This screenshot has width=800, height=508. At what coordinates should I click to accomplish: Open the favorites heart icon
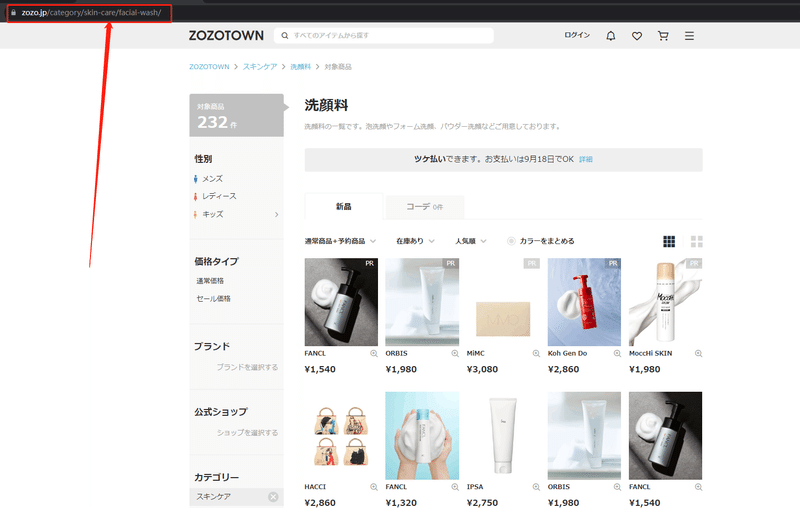pyautogui.click(x=637, y=36)
